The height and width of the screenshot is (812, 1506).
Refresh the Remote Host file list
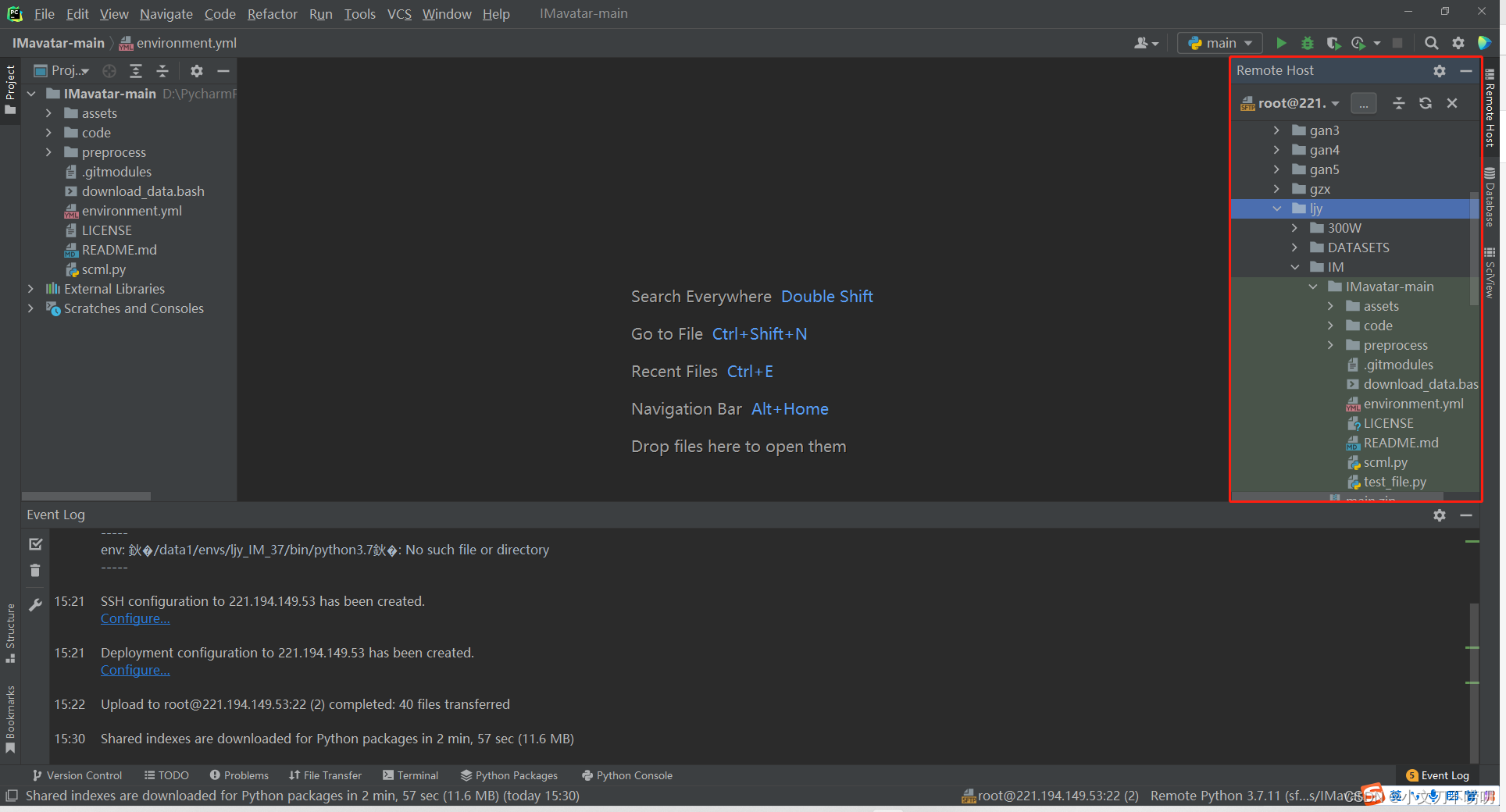click(1426, 103)
